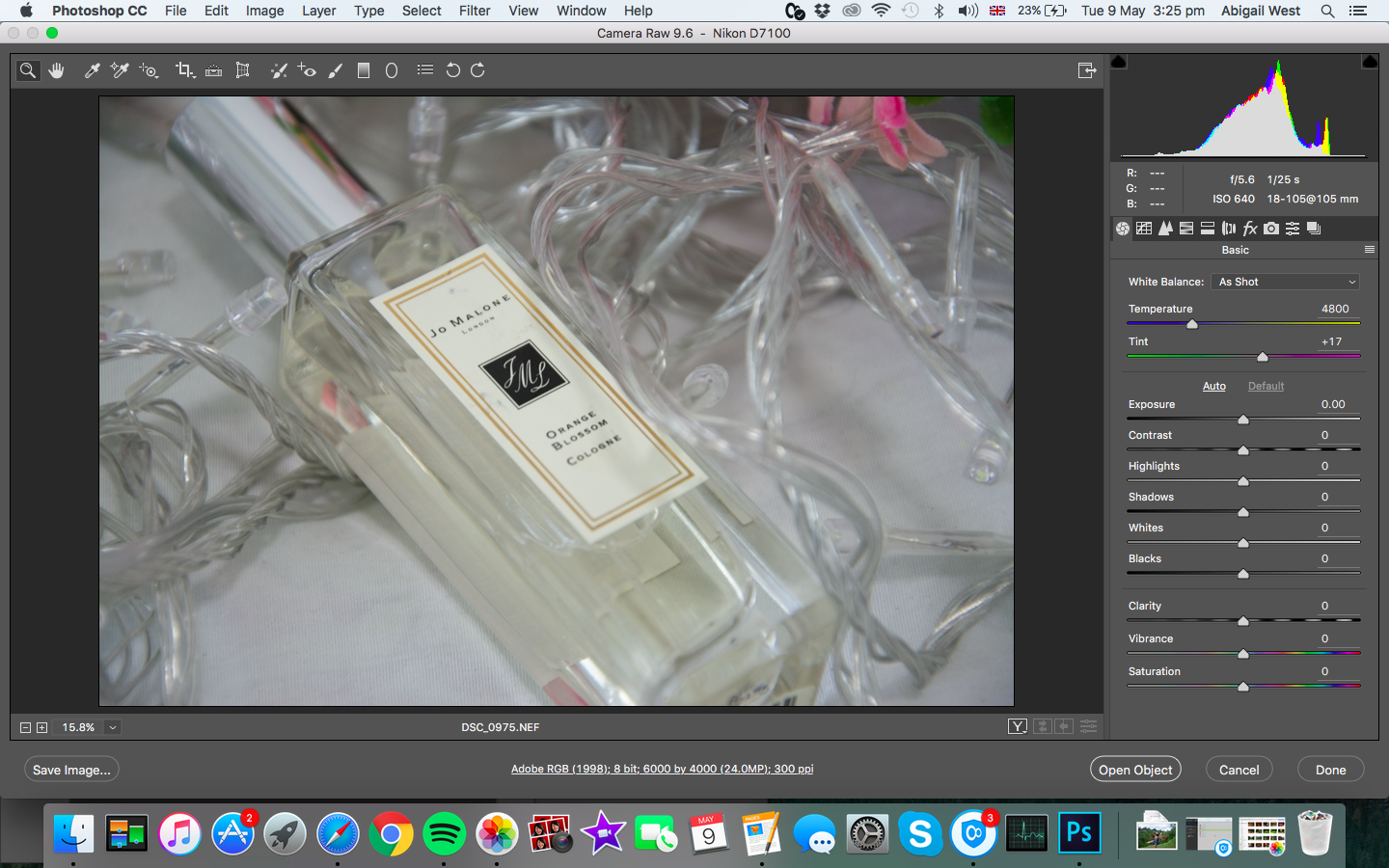This screenshot has width=1389, height=868.
Task: Switch to the Split Toning panel tab
Action: click(x=1208, y=229)
